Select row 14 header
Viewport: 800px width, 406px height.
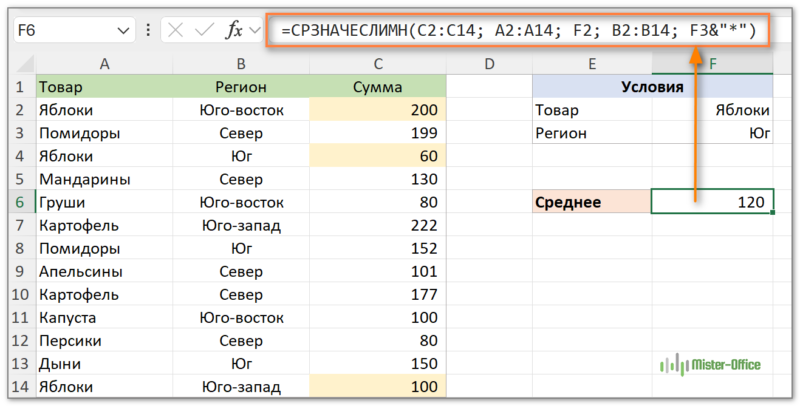click(x=19, y=386)
